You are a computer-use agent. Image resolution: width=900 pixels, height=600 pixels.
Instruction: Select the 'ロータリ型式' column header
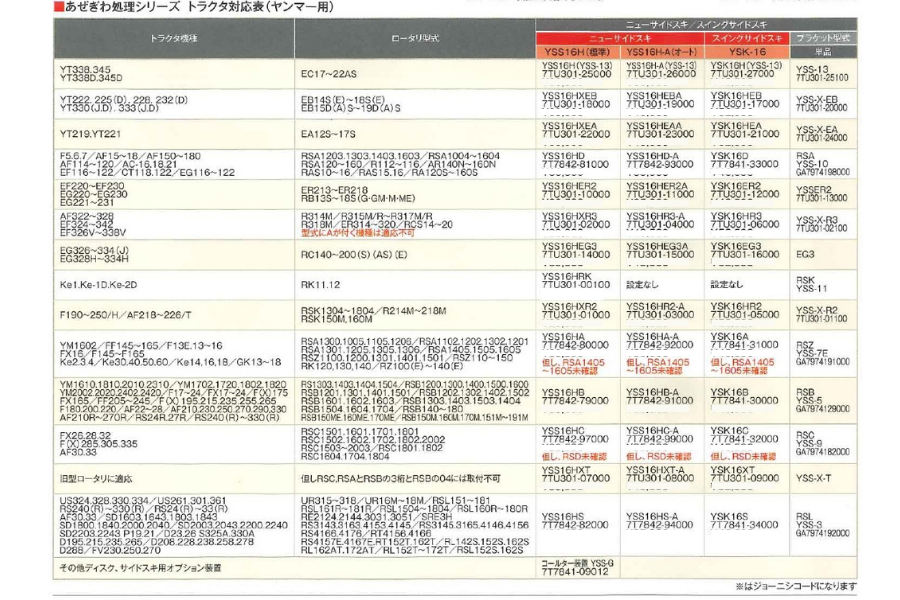pos(414,38)
